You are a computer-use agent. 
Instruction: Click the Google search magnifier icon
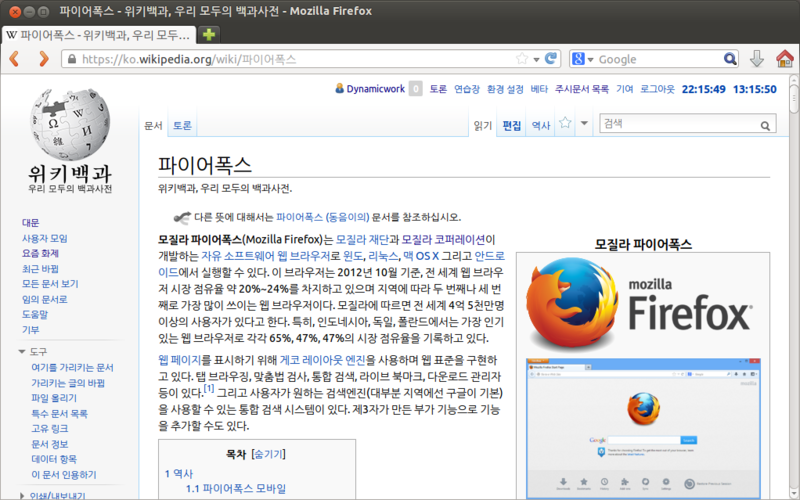tap(730, 59)
